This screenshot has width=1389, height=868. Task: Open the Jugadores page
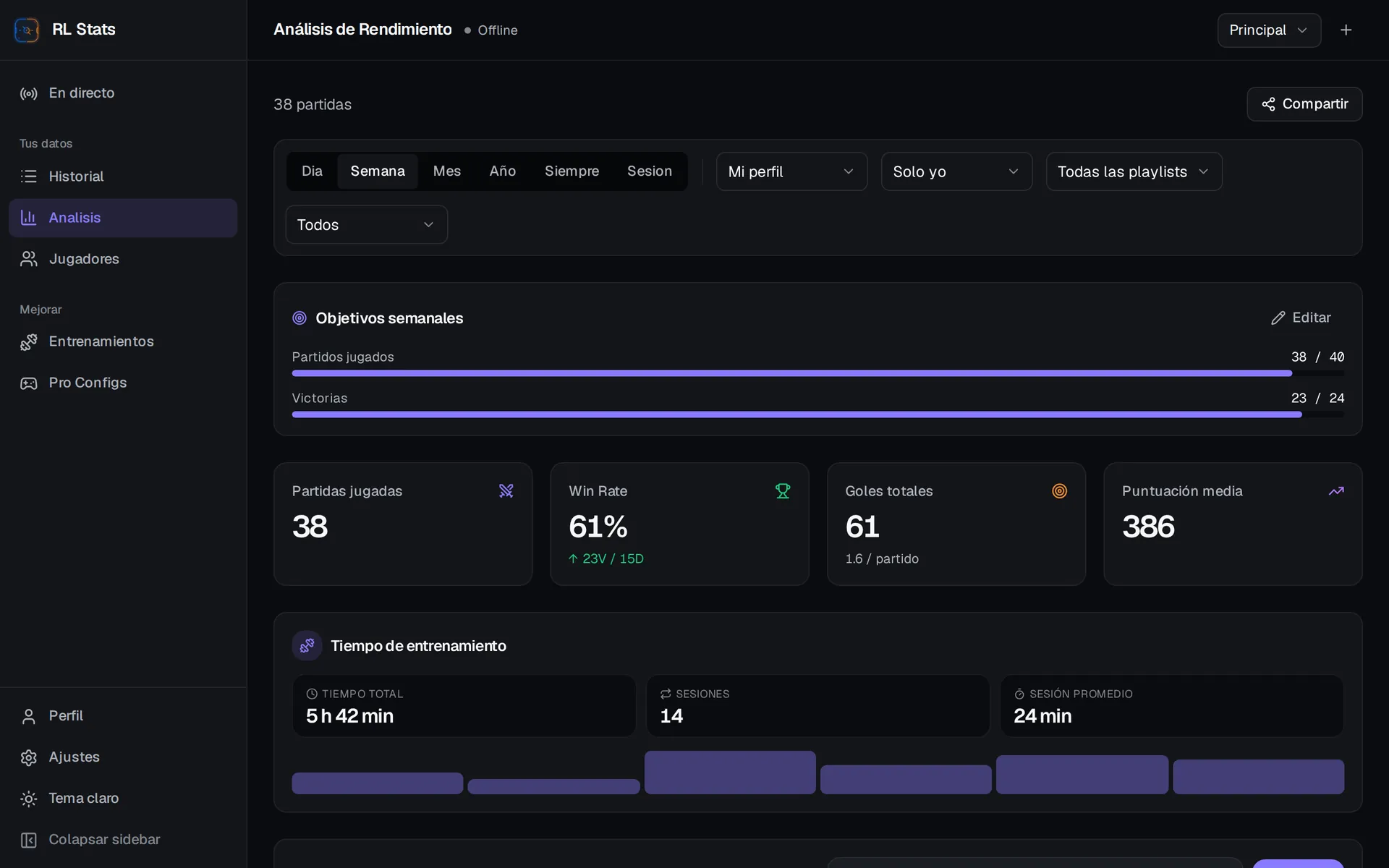point(123,259)
